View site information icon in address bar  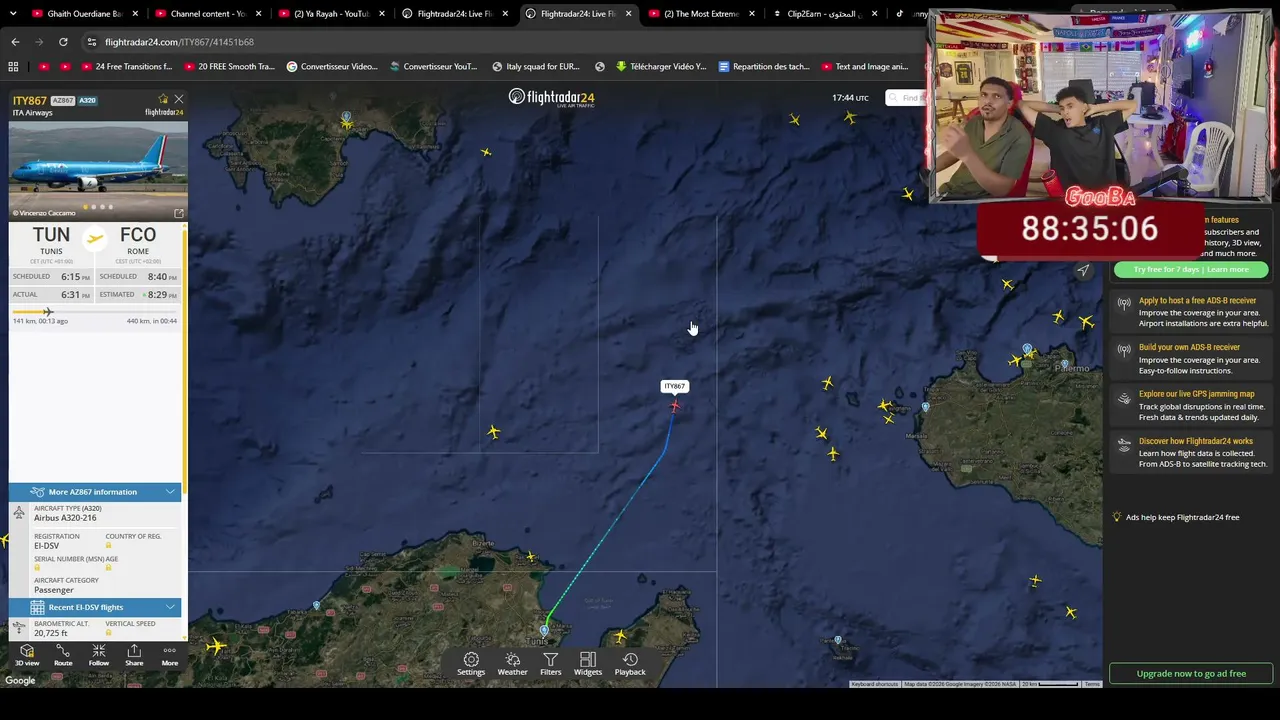[x=92, y=42]
